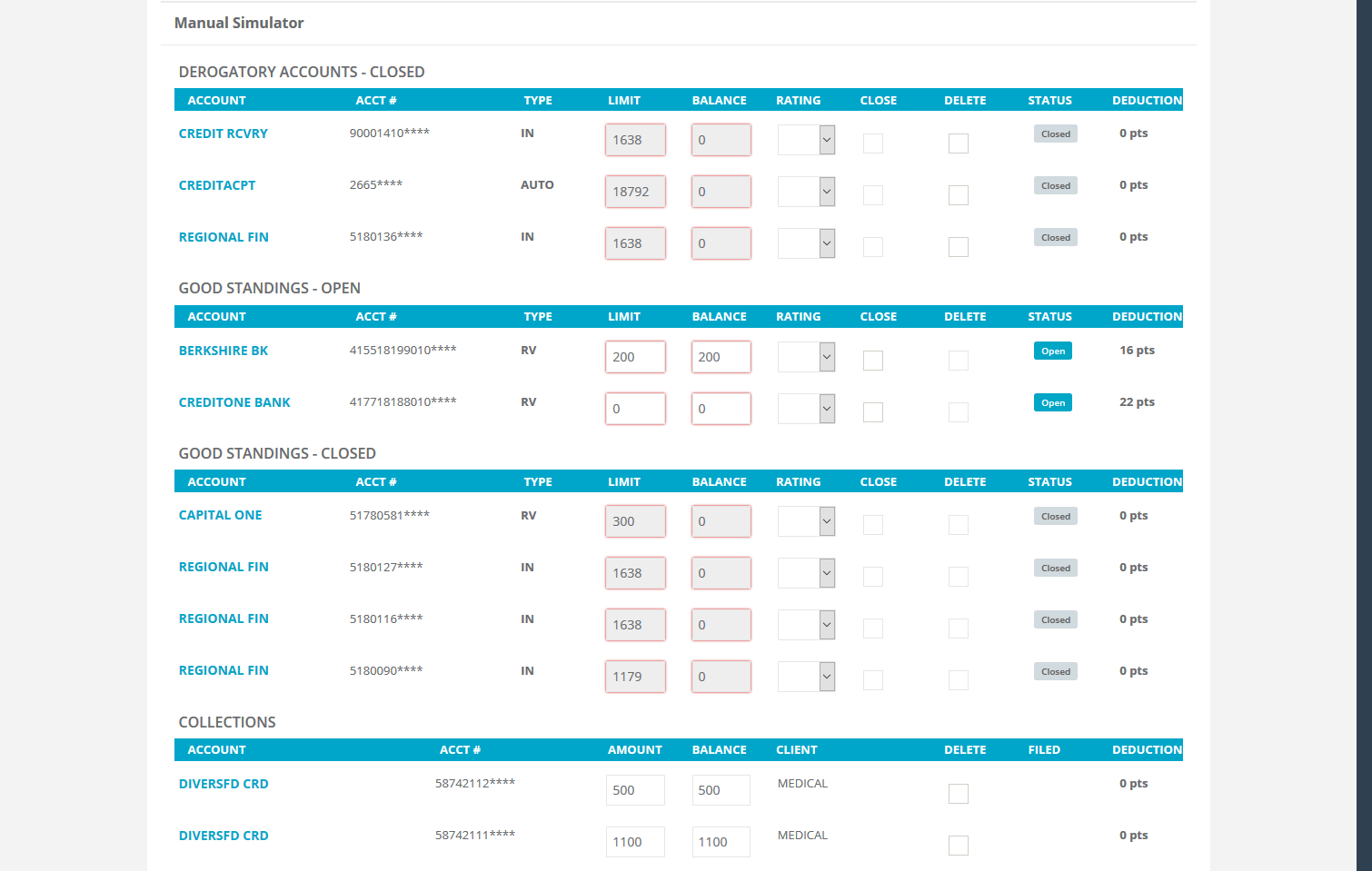The width and height of the screenshot is (1372, 871).
Task: Open Rating dropdown for CREDITONE BANK
Action: tap(806, 409)
